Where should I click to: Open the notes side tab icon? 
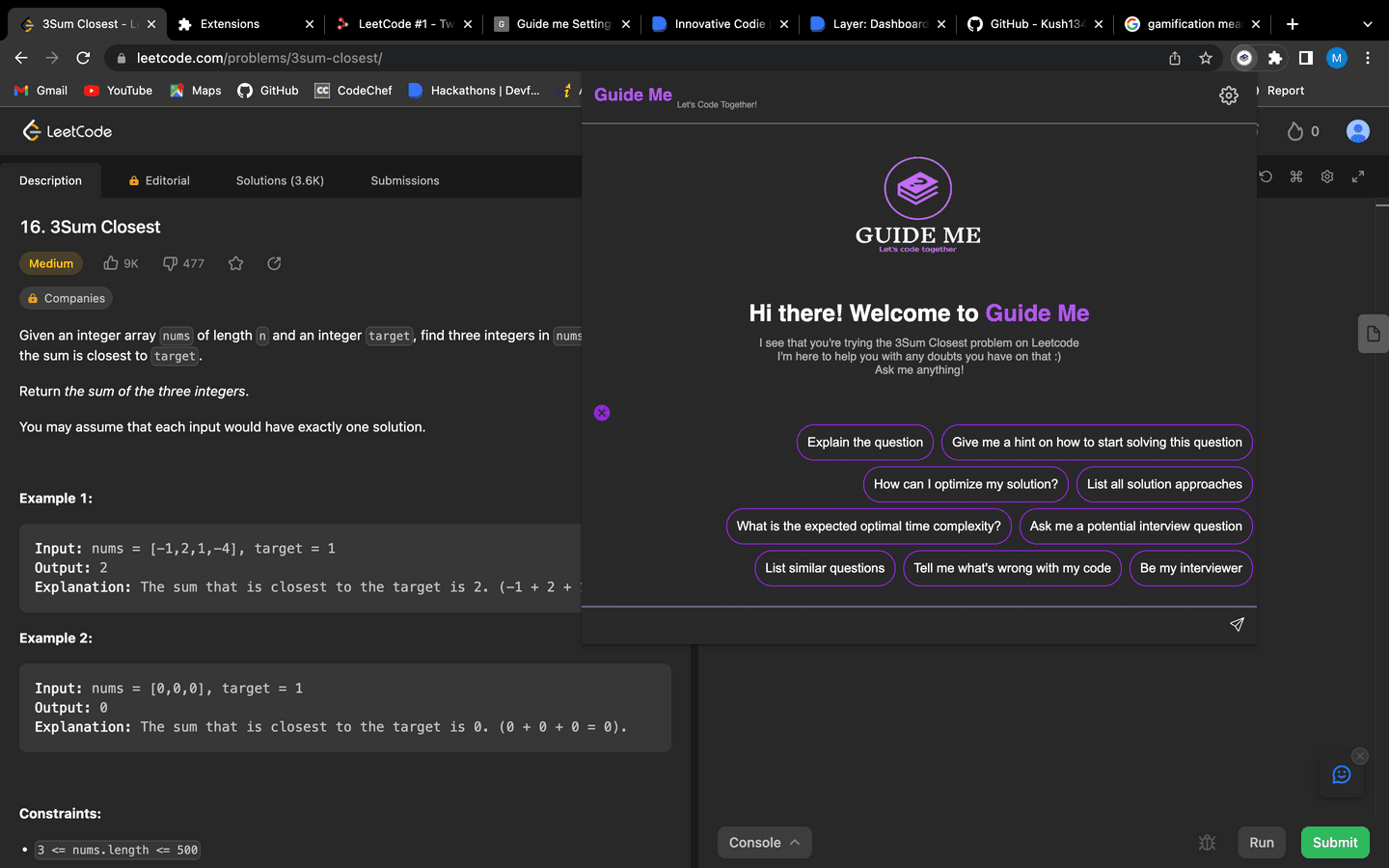tap(1374, 334)
